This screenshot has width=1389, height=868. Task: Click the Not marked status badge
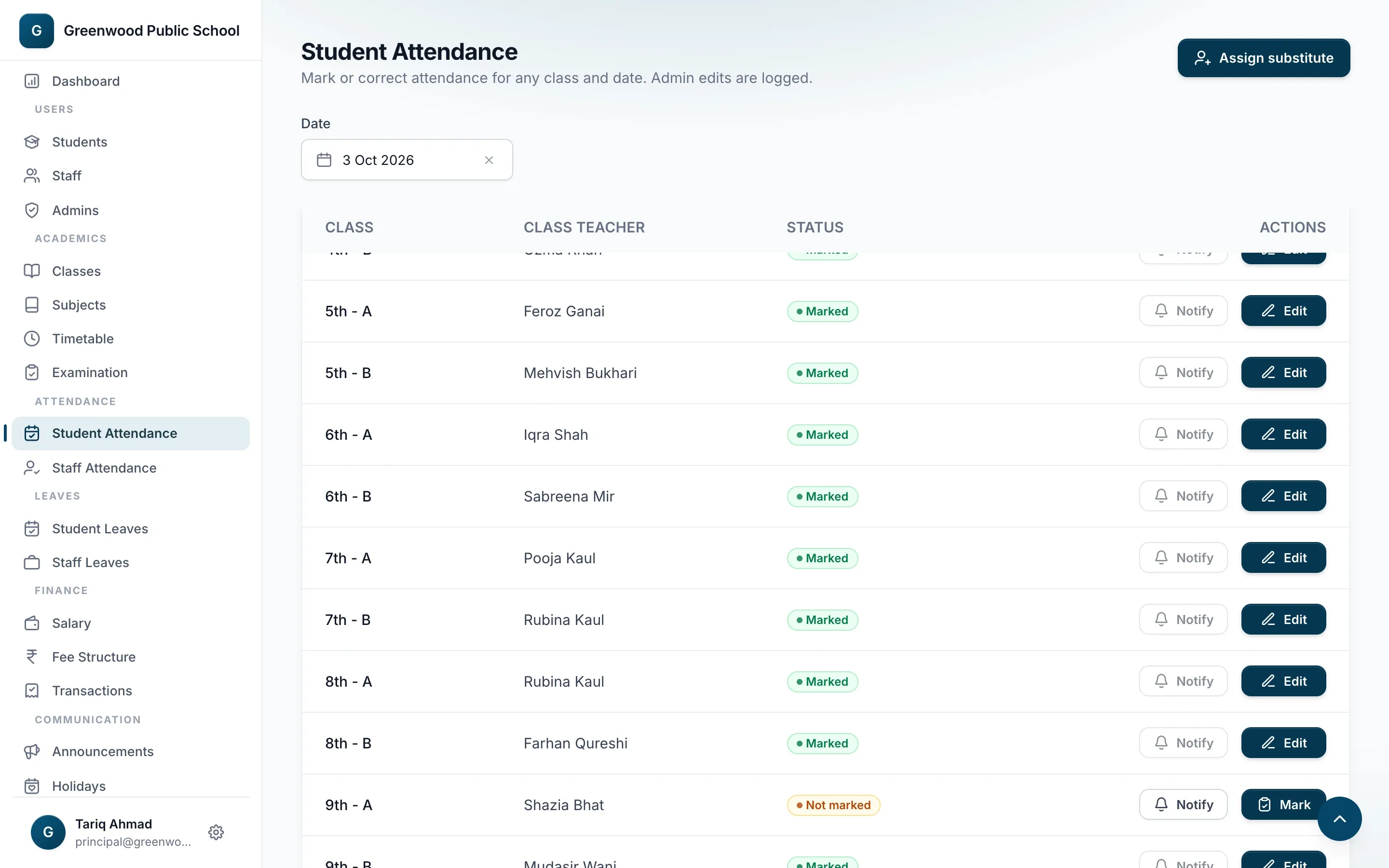[833, 805]
